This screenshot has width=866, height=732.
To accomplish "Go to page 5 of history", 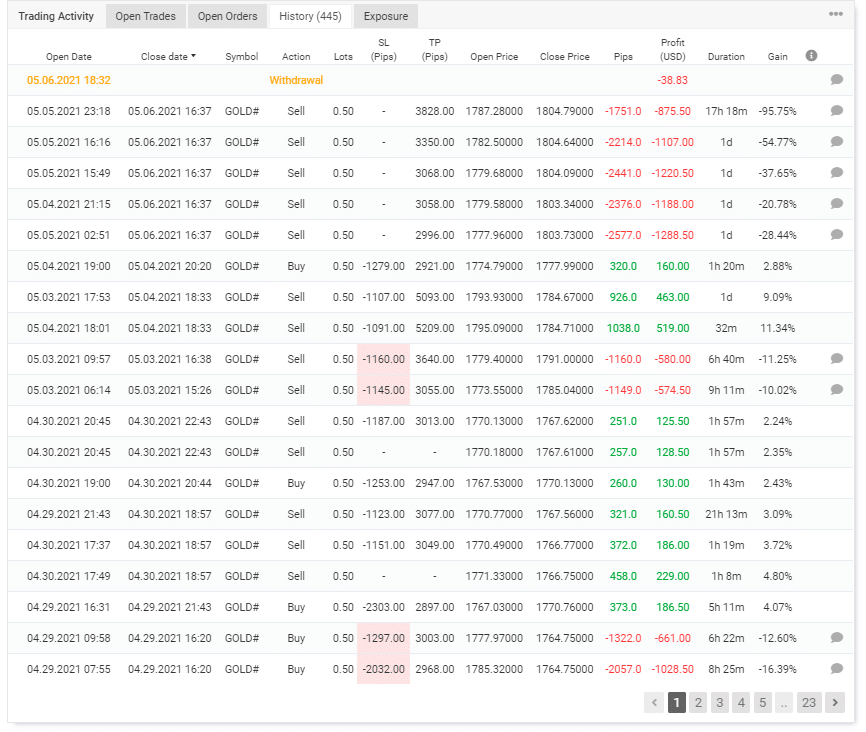I will [763, 703].
